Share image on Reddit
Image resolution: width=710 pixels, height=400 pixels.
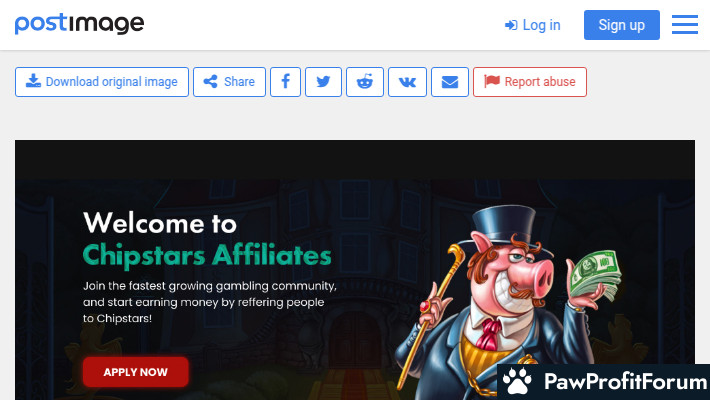(365, 82)
